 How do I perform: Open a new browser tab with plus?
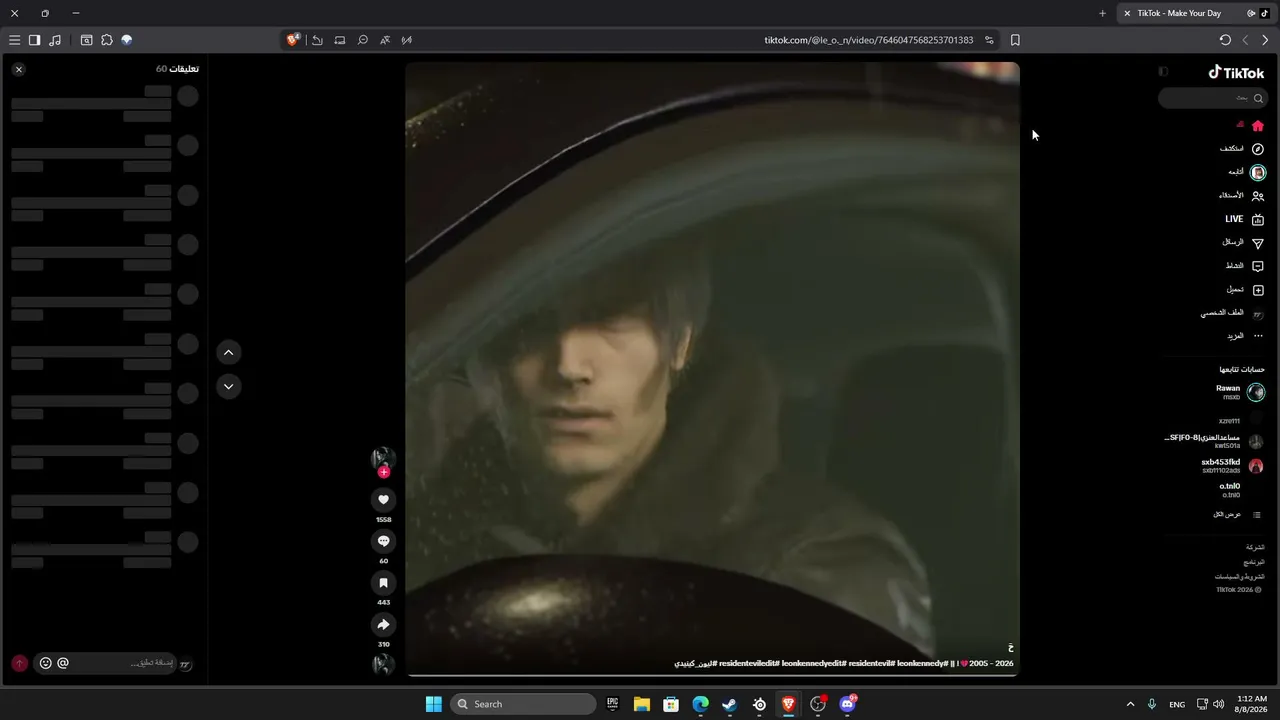(x=1102, y=13)
